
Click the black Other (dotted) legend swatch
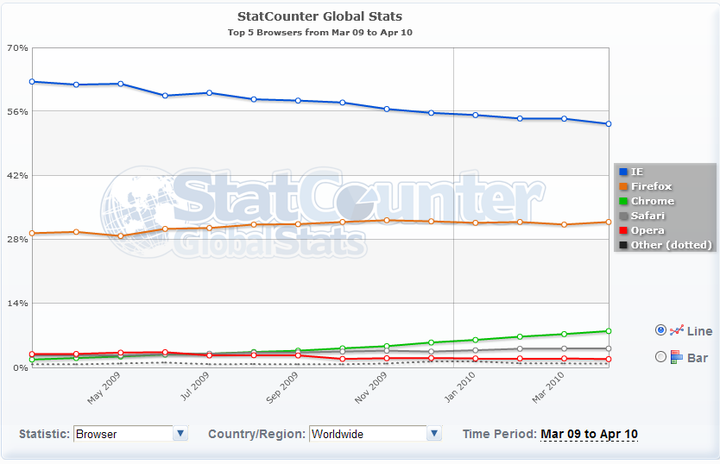coord(622,245)
